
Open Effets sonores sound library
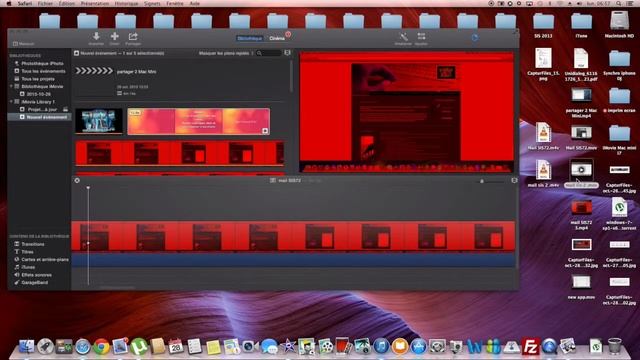pyautogui.click(x=36, y=275)
